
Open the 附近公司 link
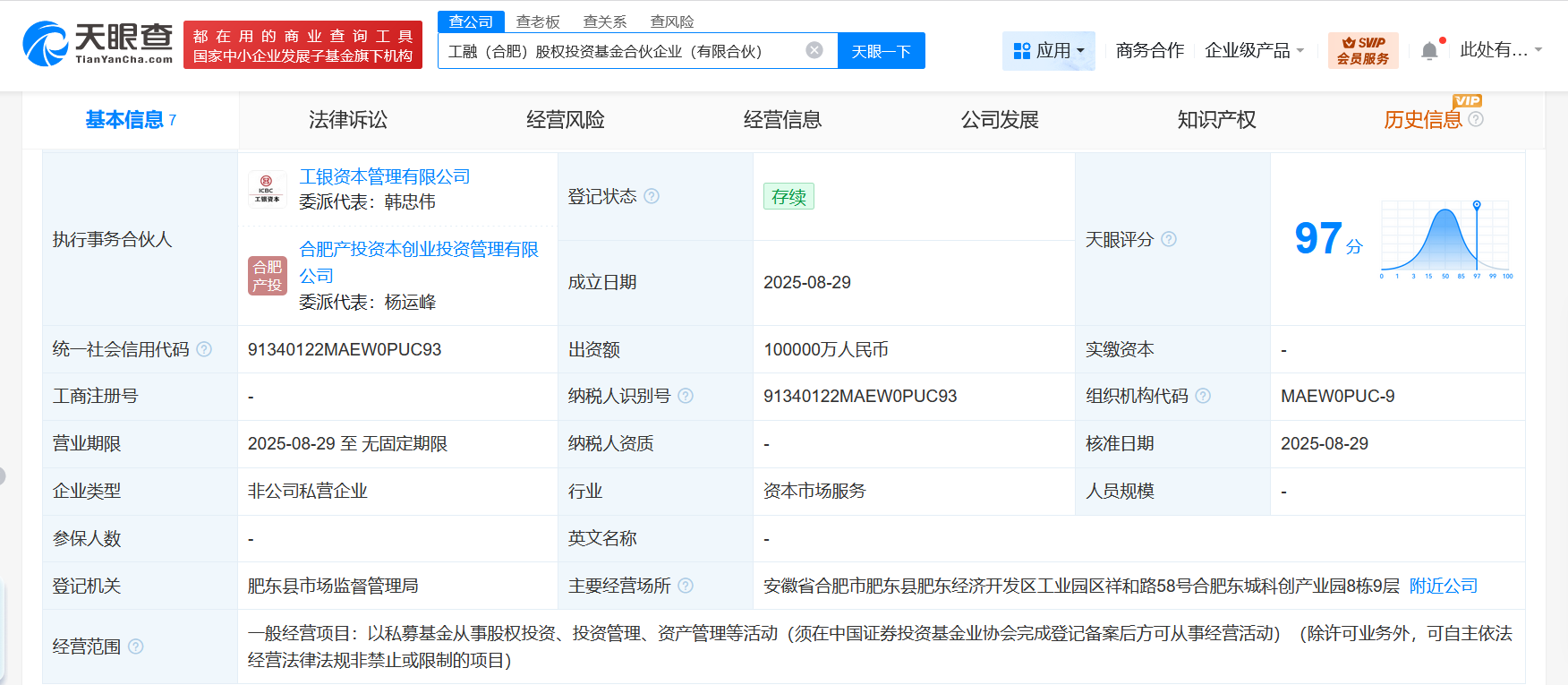pyautogui.click(x=1443, y=586)
